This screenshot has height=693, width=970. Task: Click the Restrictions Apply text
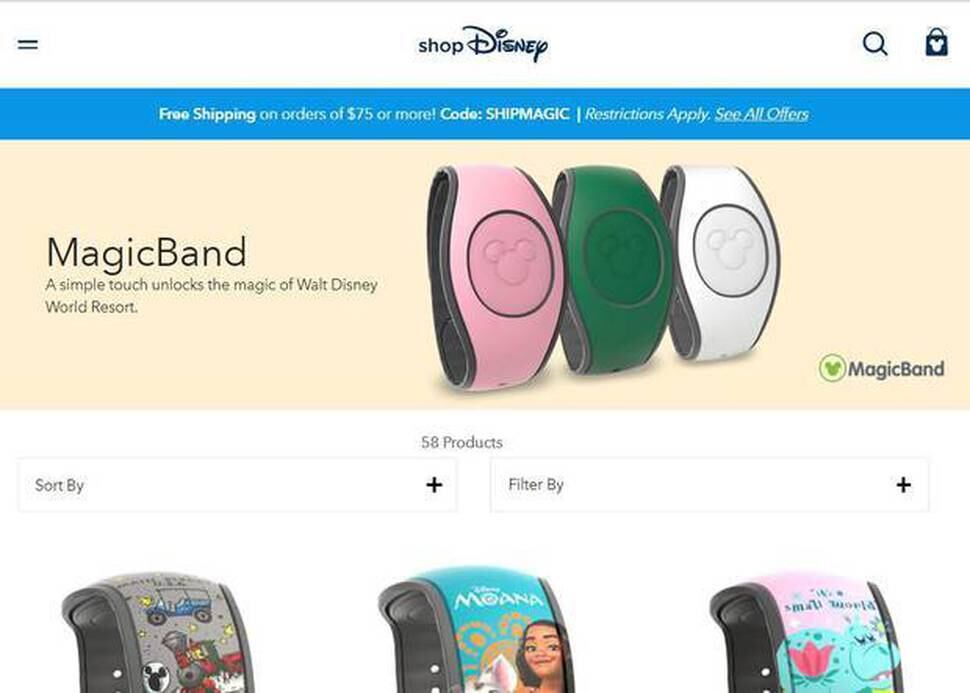click(x=647, y=114)
